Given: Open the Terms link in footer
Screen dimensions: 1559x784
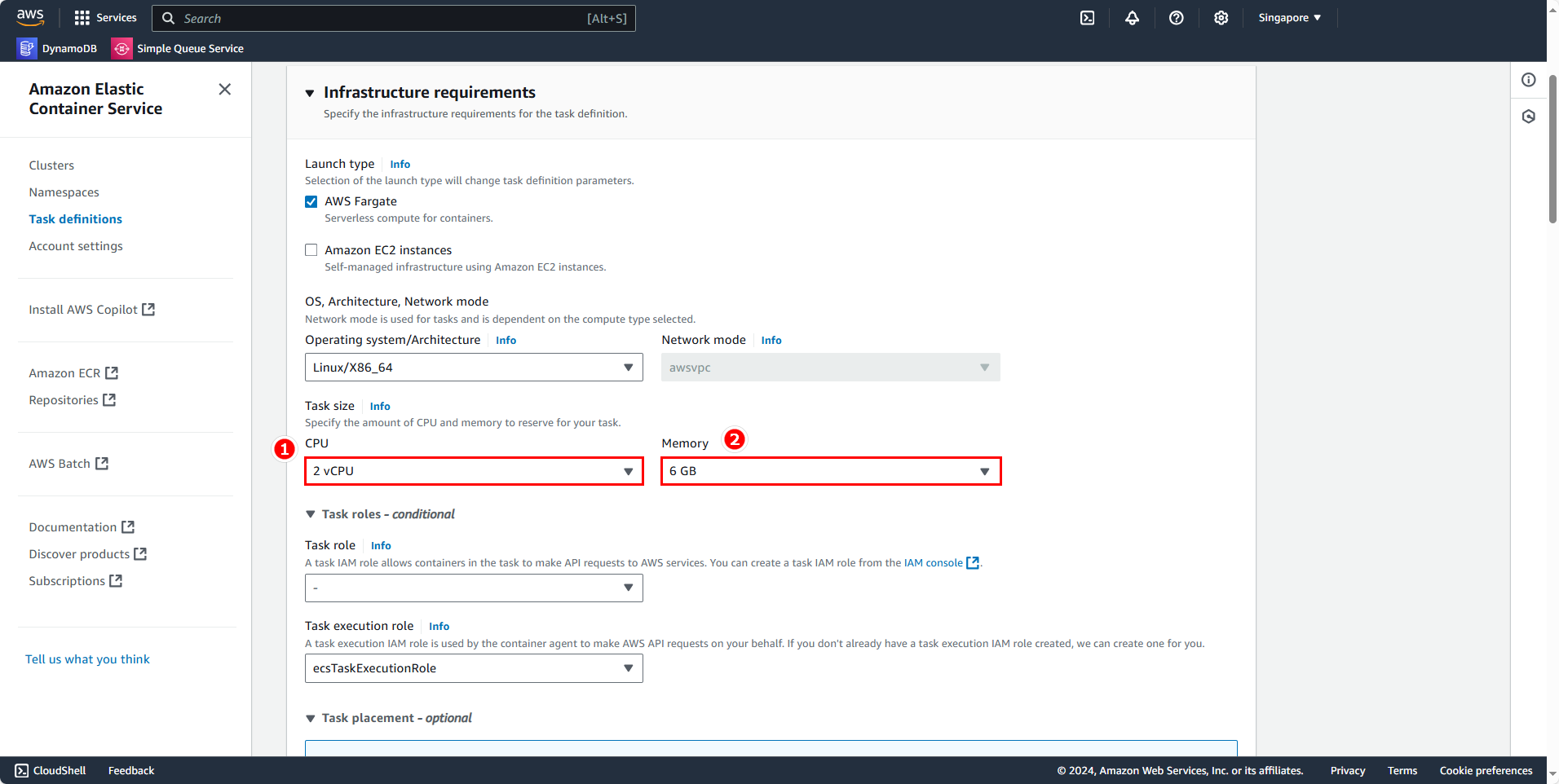Looking at the screenshot, I should click(x=1402, y=771).
